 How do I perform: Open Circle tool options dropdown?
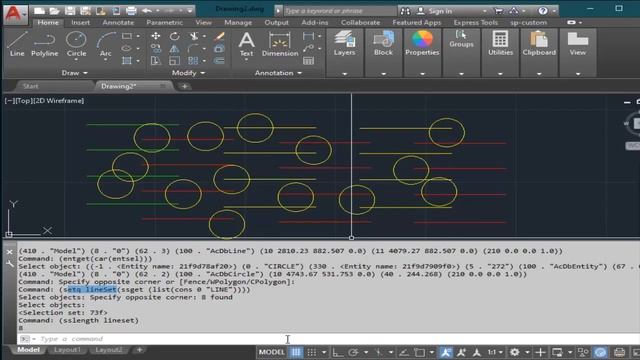pos(76,60)
